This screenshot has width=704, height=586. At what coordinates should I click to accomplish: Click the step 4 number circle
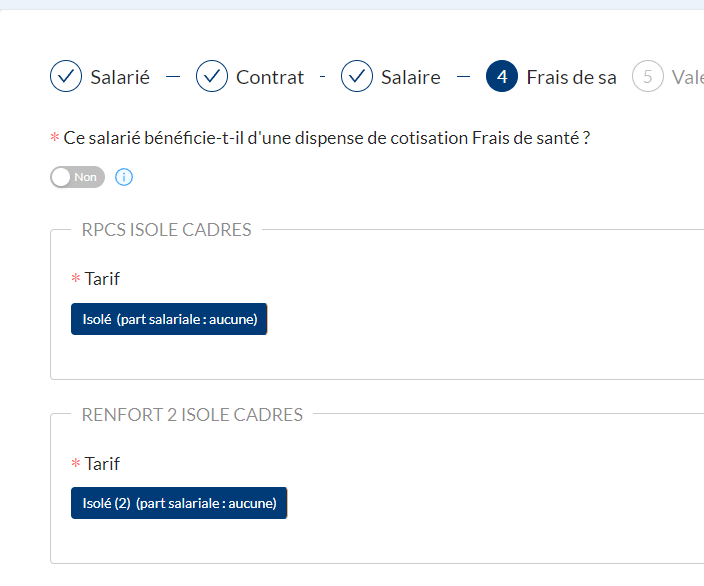point(502,76)
